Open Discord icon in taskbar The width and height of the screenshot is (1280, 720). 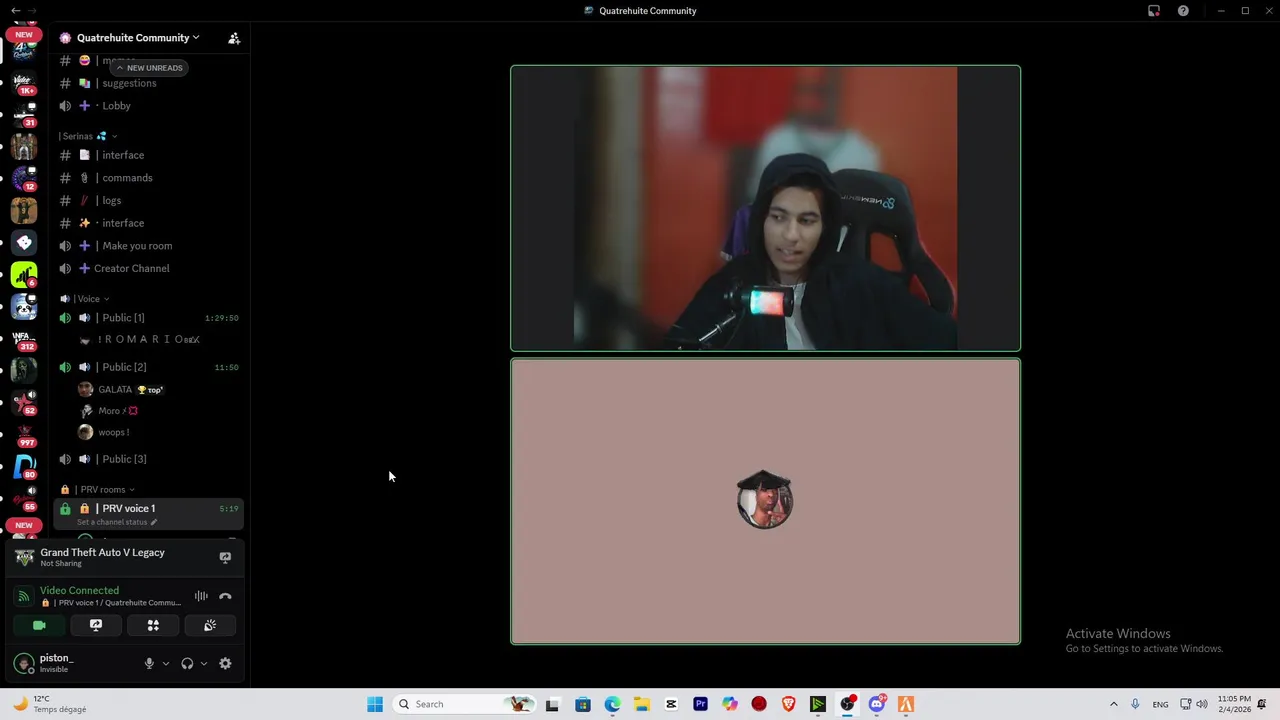click(x=877, y=704)
